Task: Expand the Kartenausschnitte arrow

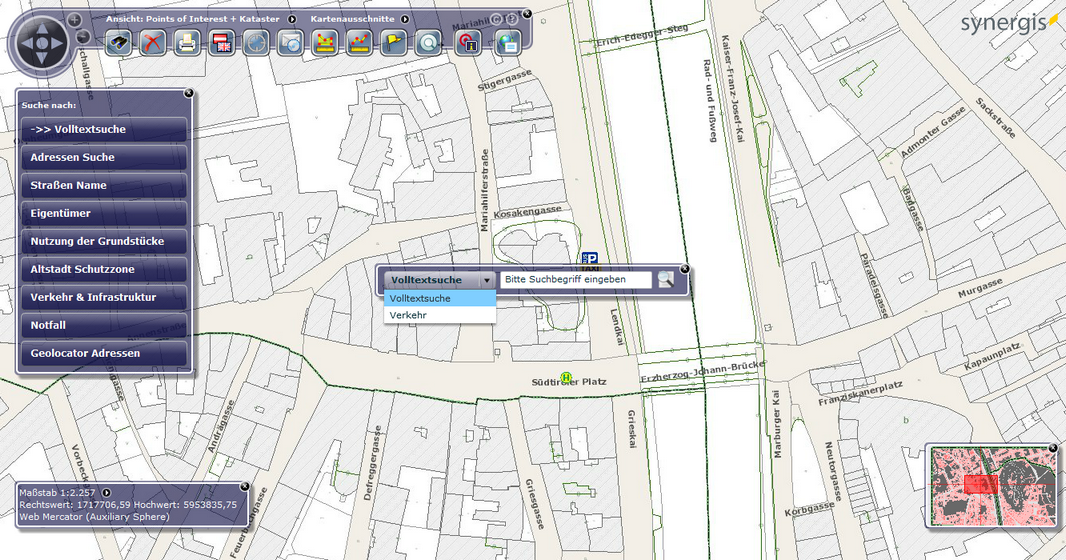Action: [403, 18]
